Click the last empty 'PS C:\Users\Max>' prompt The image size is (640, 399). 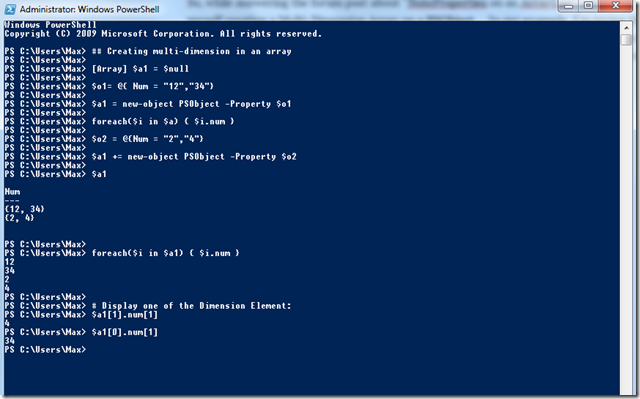[x=45, y=350]
